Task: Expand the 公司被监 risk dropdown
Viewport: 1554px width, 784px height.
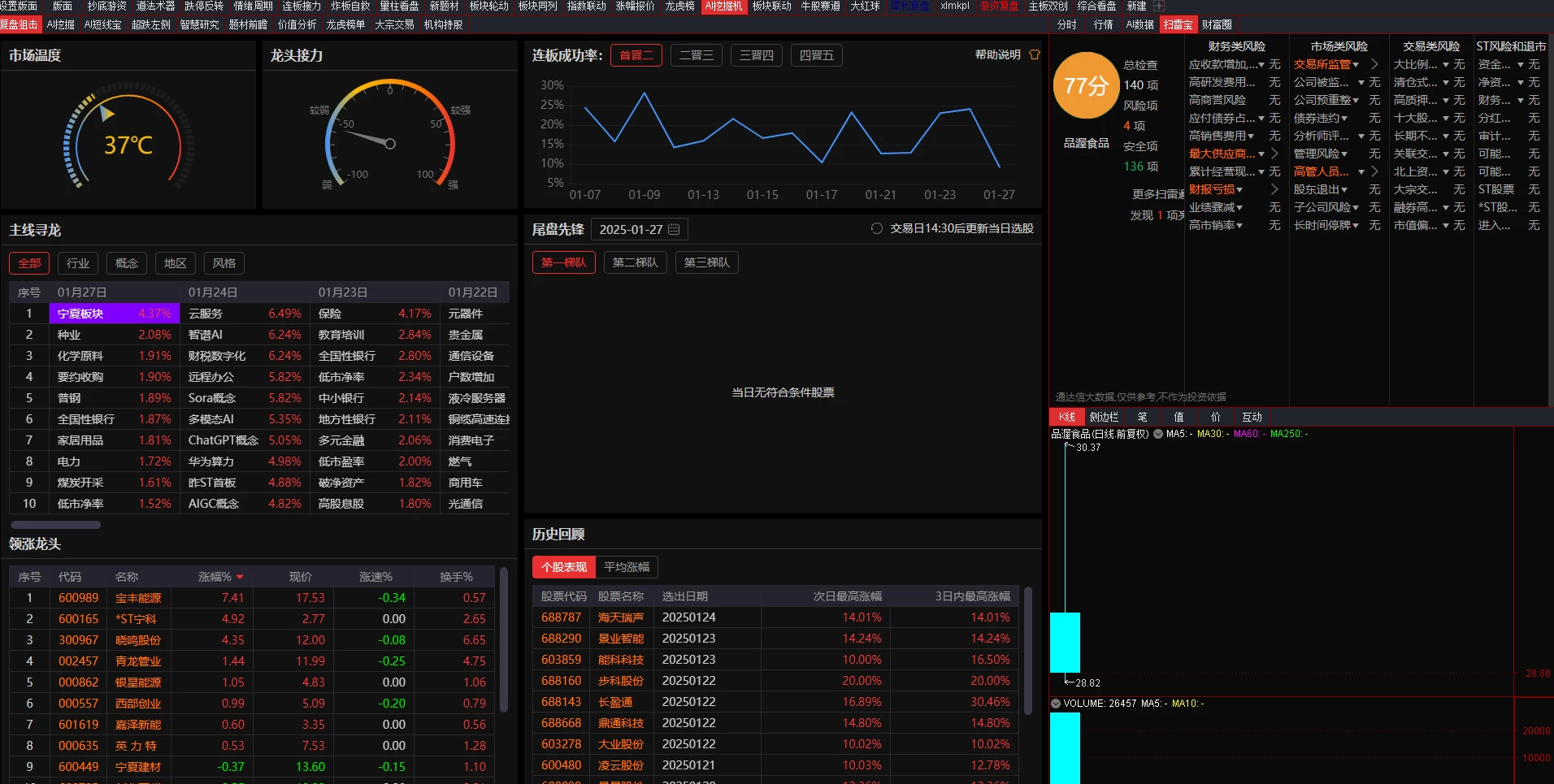Action: 1361,82
